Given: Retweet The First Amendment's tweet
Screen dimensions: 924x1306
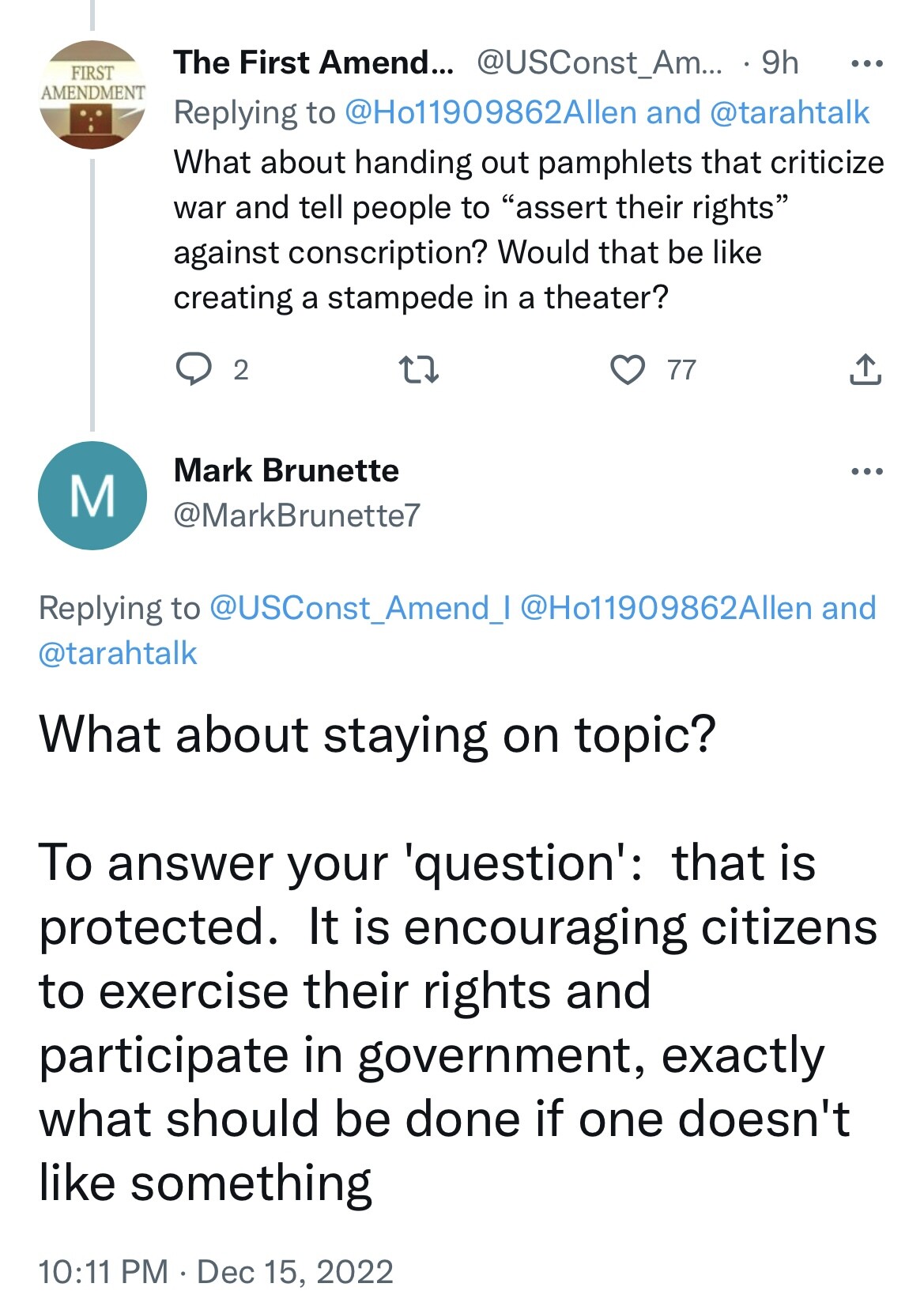Looking at the screenshot, I should tap(419, 369).
